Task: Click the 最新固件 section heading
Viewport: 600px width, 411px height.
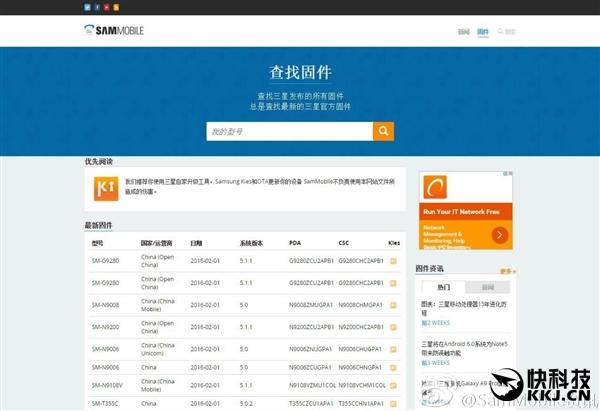Action: (x=98, y=225)
